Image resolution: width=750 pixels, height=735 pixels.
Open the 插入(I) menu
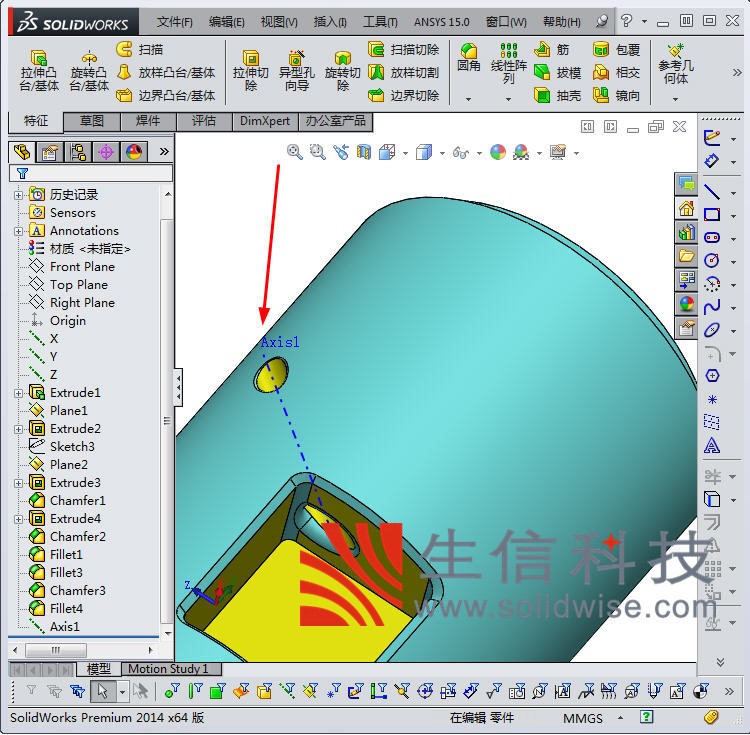click(x=330, y=22)
